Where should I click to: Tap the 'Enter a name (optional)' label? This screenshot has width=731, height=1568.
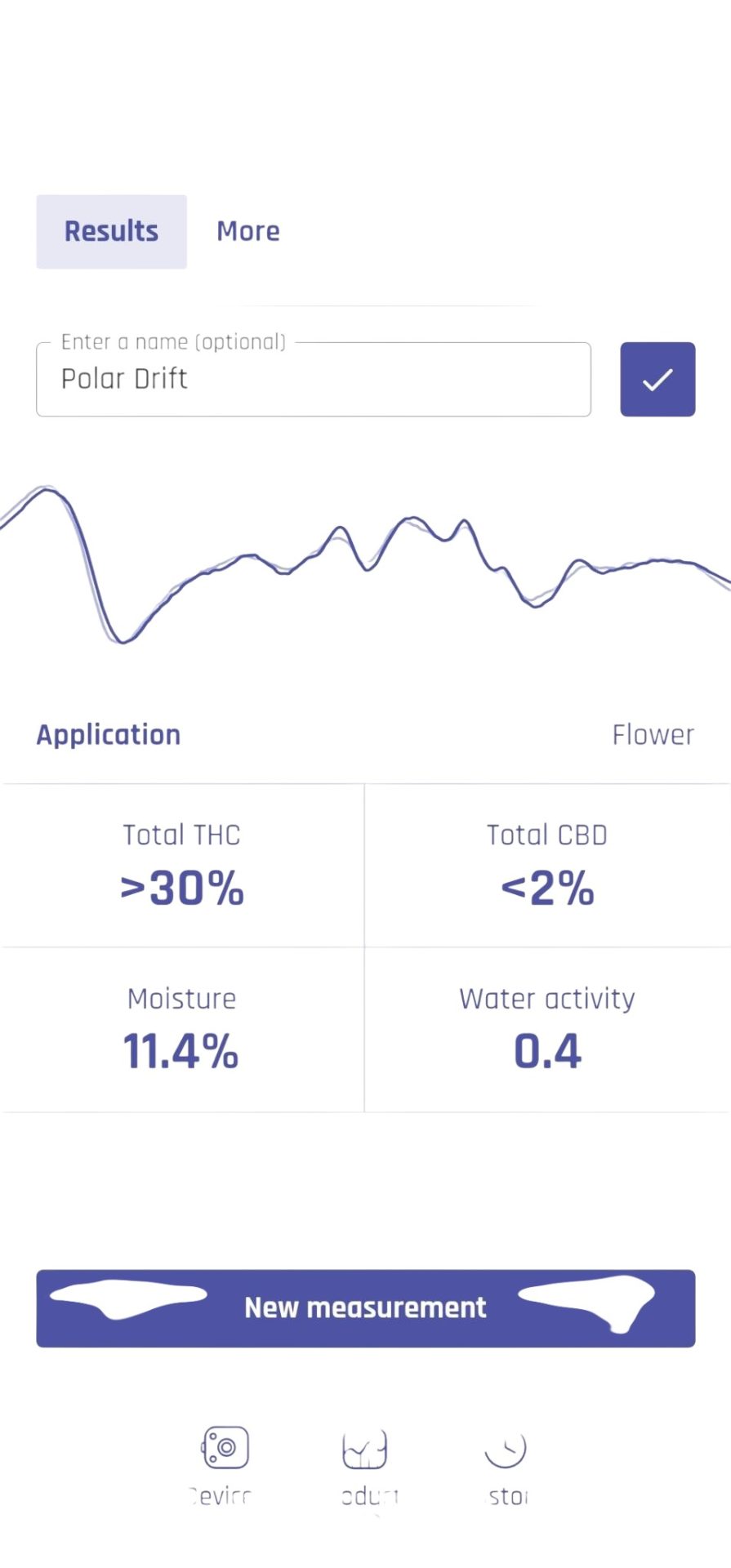click(x=173, y=341)
